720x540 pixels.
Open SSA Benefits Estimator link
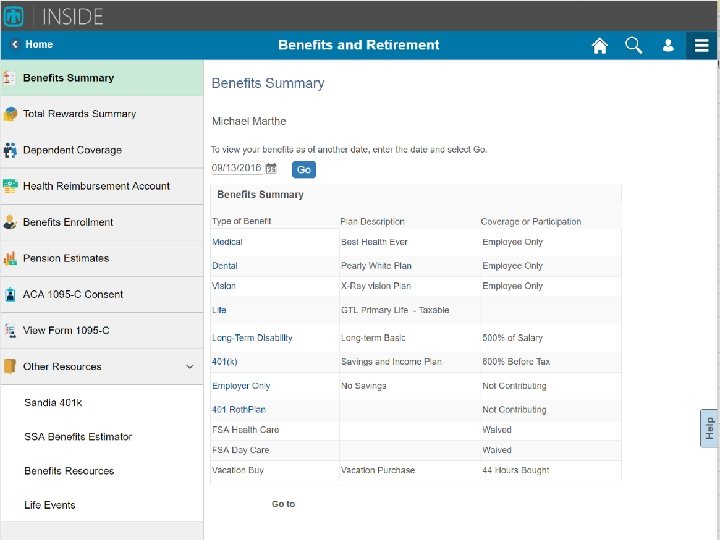[x=78, y=437]
